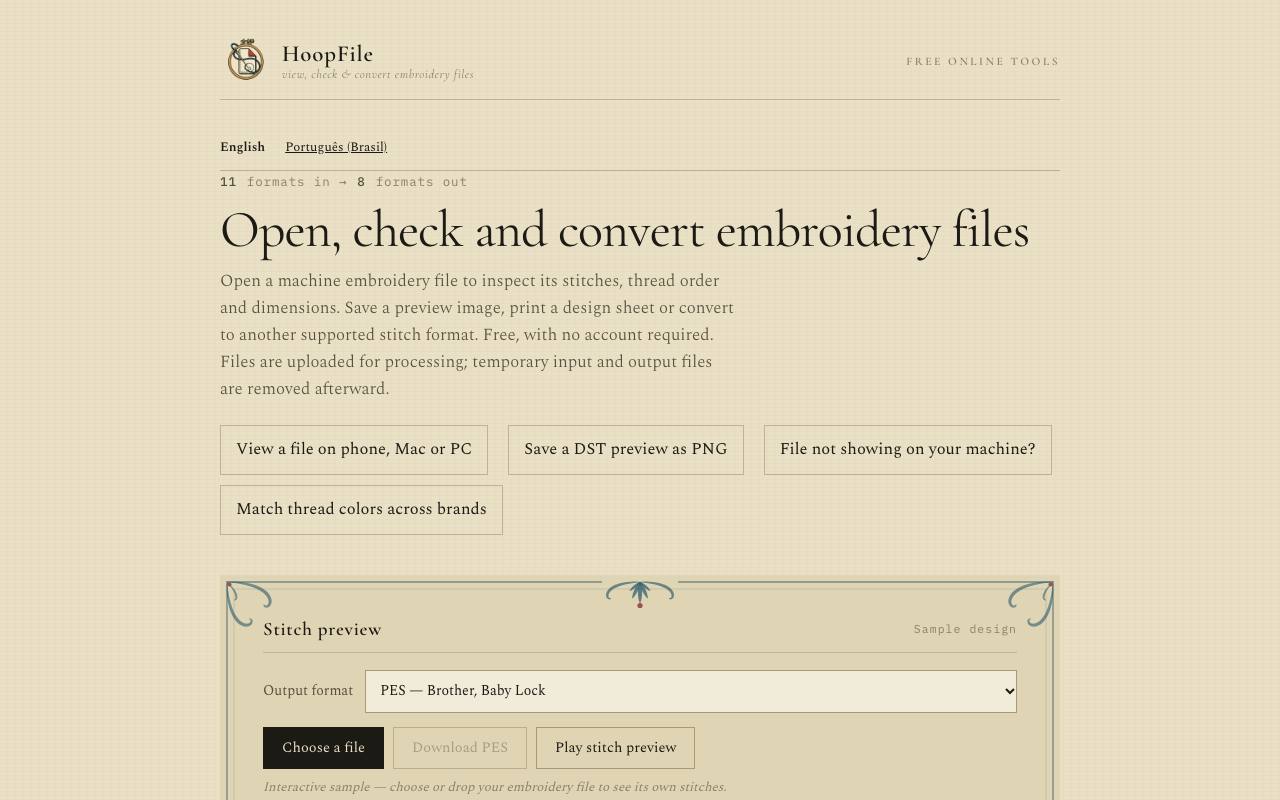Click the tagline 'view, check & convert embroidery files'
This screenshot has height=800, width=1280.
378,75
